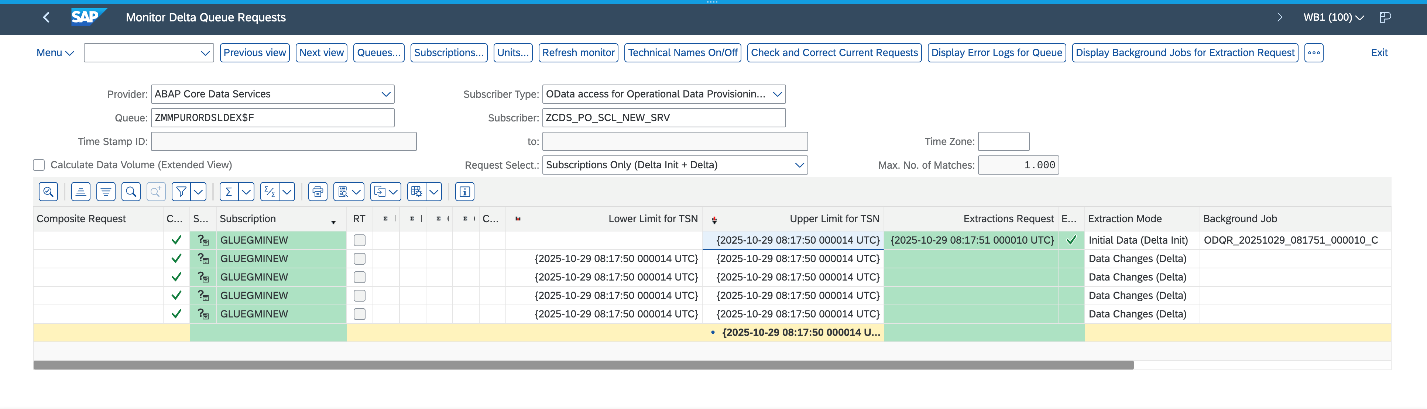Image resolution: width=1427 pixels, height=409 pixels.
Task: Click Display Error Logs for Queue
Action: click(x=996, y=53)
